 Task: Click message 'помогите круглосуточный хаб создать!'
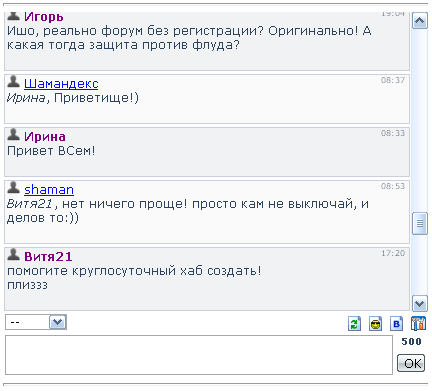point(134,271)
